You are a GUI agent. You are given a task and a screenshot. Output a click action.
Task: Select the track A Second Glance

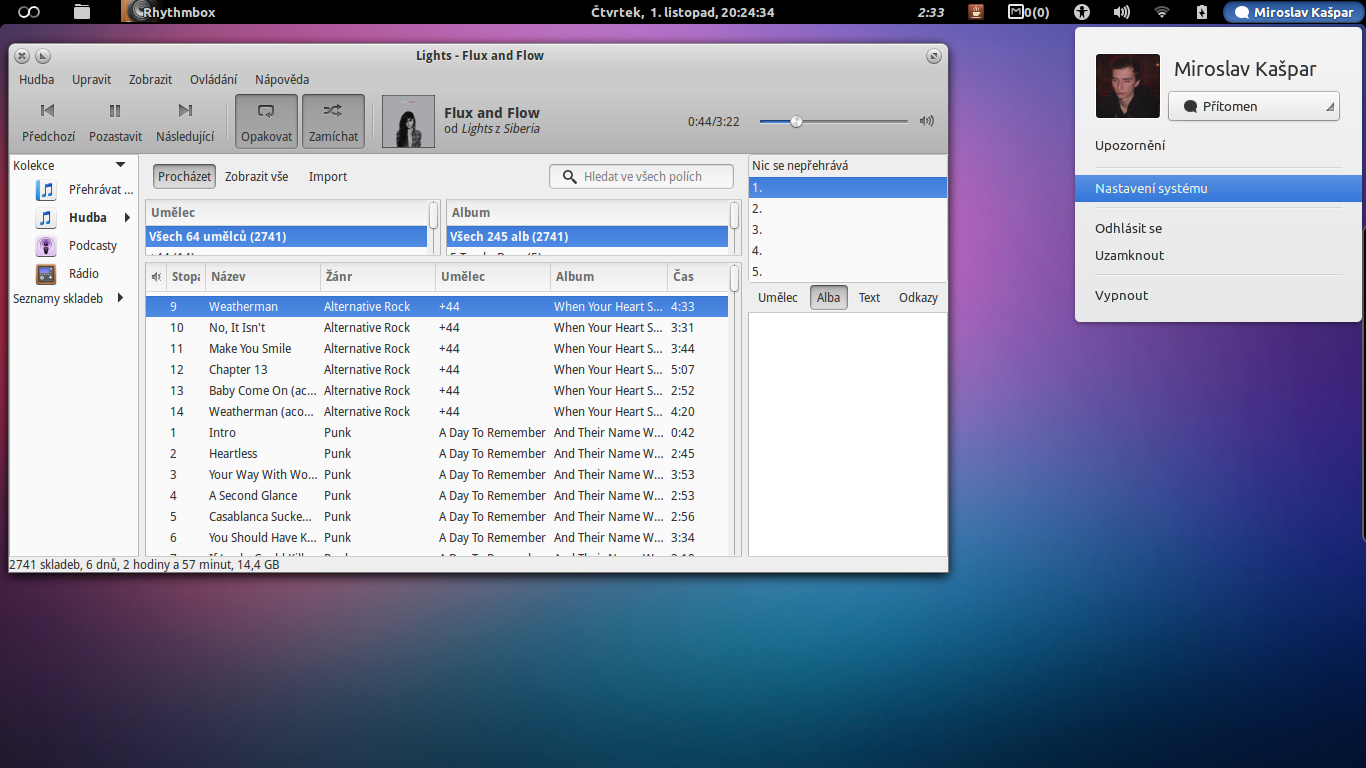437,496
